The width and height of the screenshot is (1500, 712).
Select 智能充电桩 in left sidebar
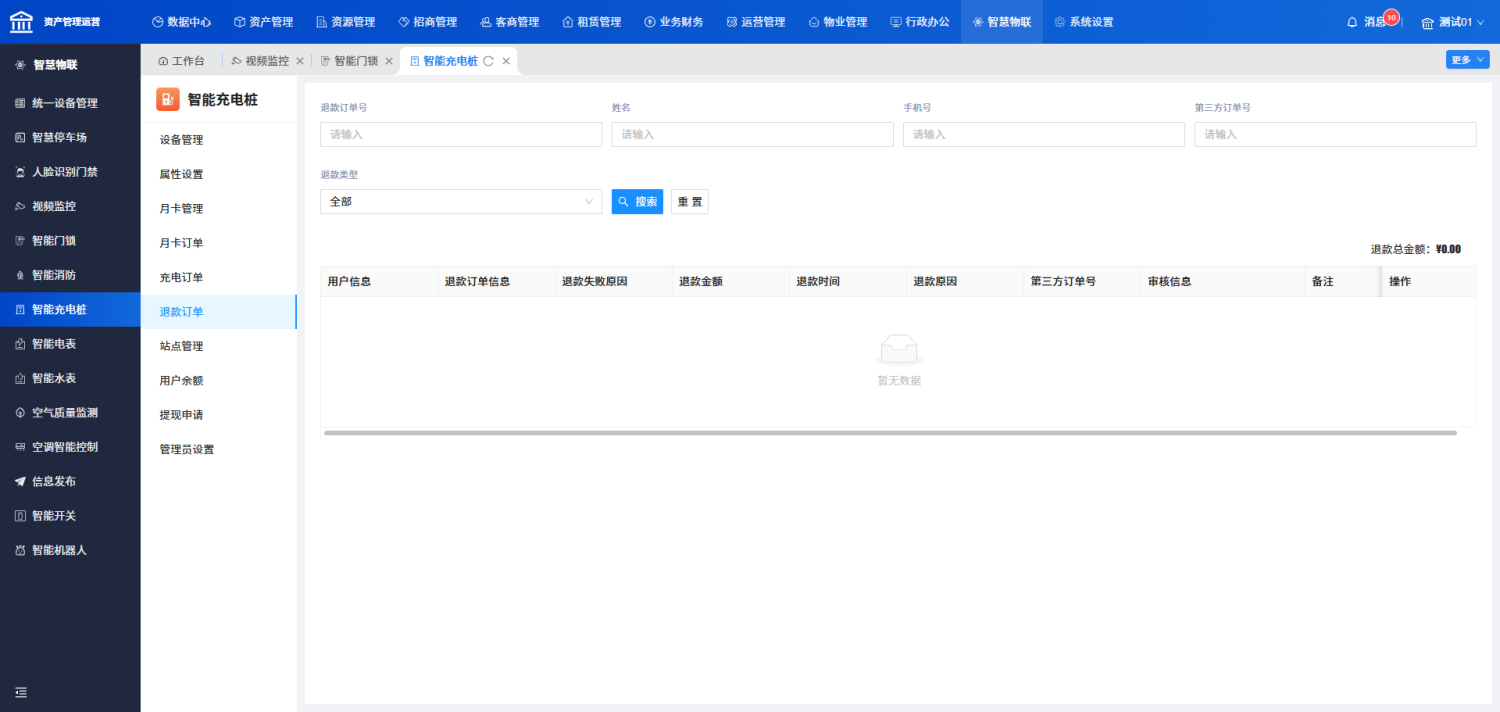pyautogui.click(x=70, y=309)
